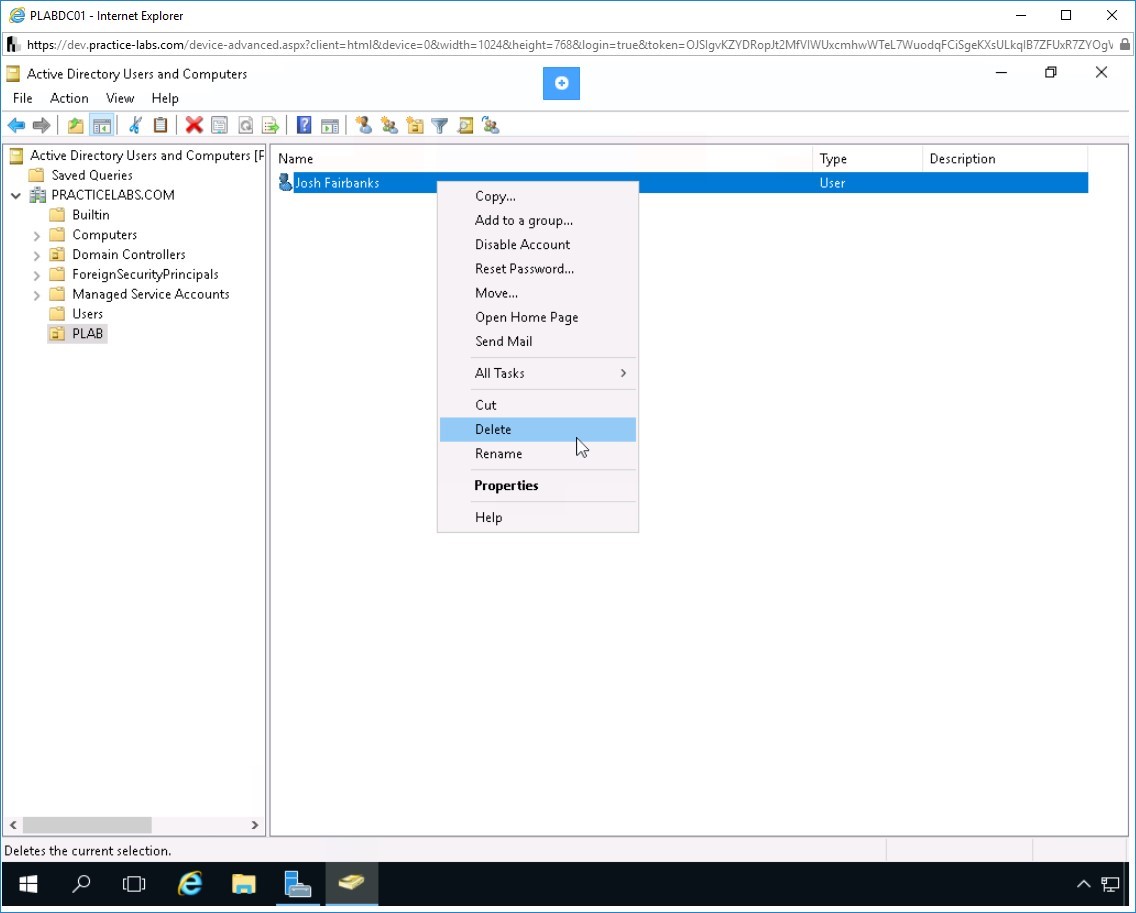Open the View menu
Viewport: 1136px width, 913px height.
point(120,98)
